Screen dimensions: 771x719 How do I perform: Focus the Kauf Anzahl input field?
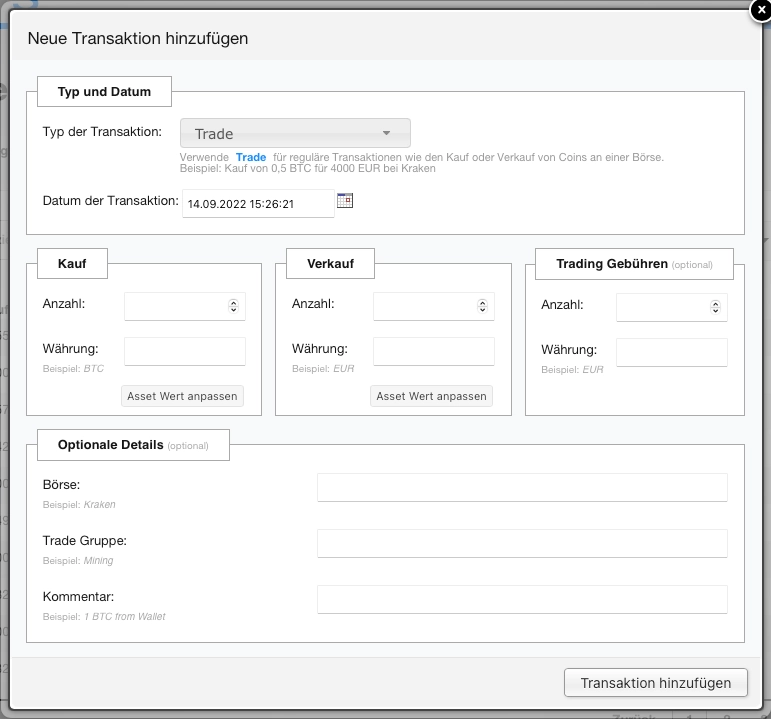175,307
